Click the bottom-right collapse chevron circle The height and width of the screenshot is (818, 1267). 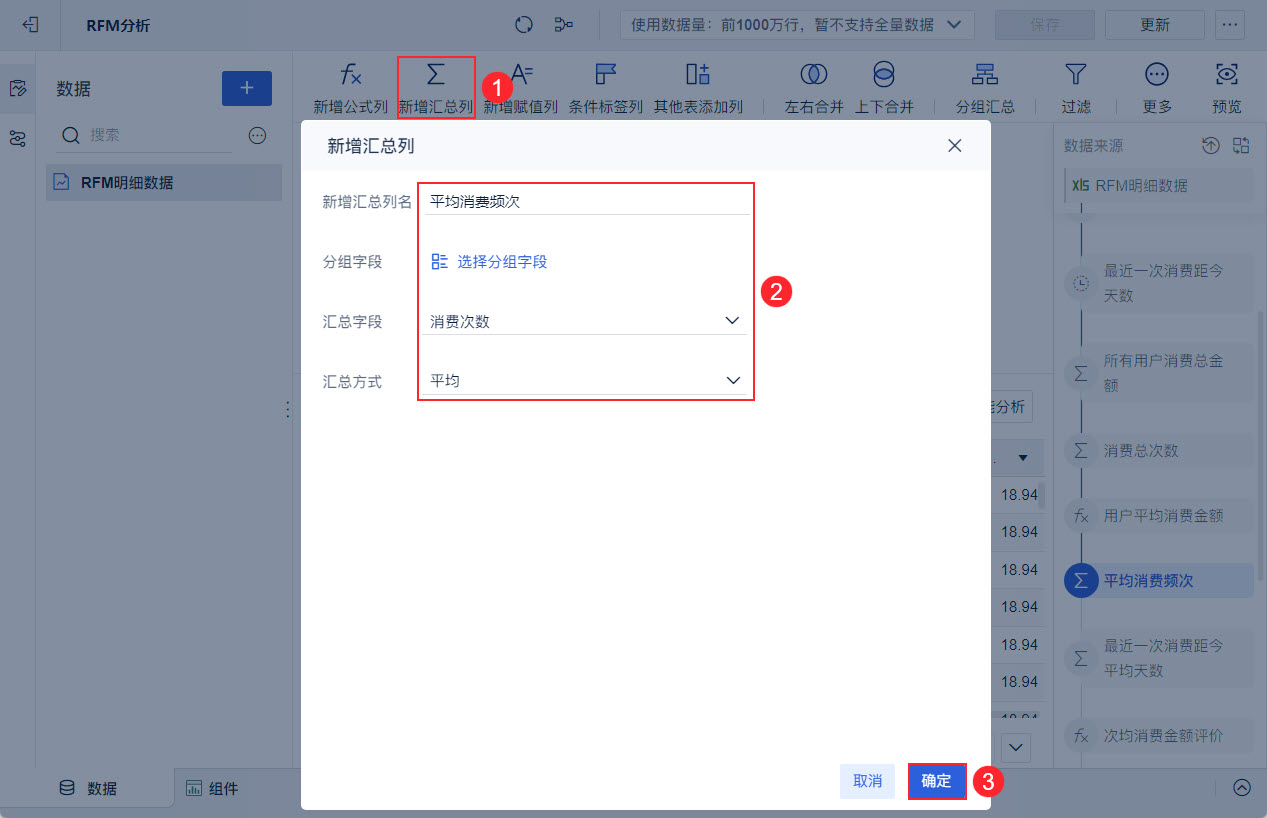pos(1242,787)
